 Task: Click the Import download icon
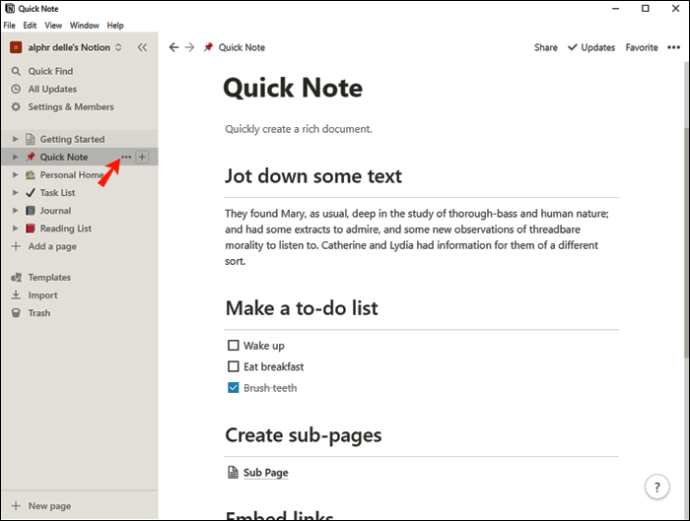[16, 295]
